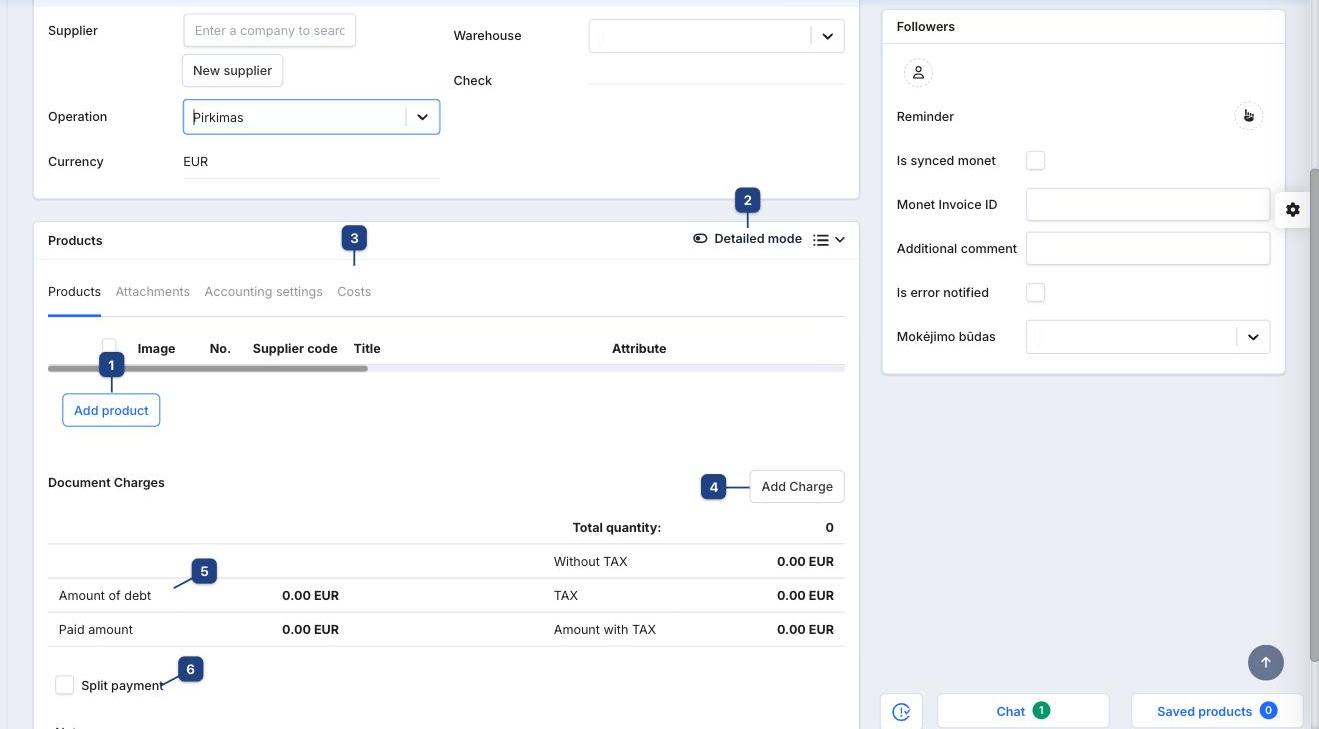
Task: Check the Is synced monet checkbox
Action: [x=1036, y=160]
